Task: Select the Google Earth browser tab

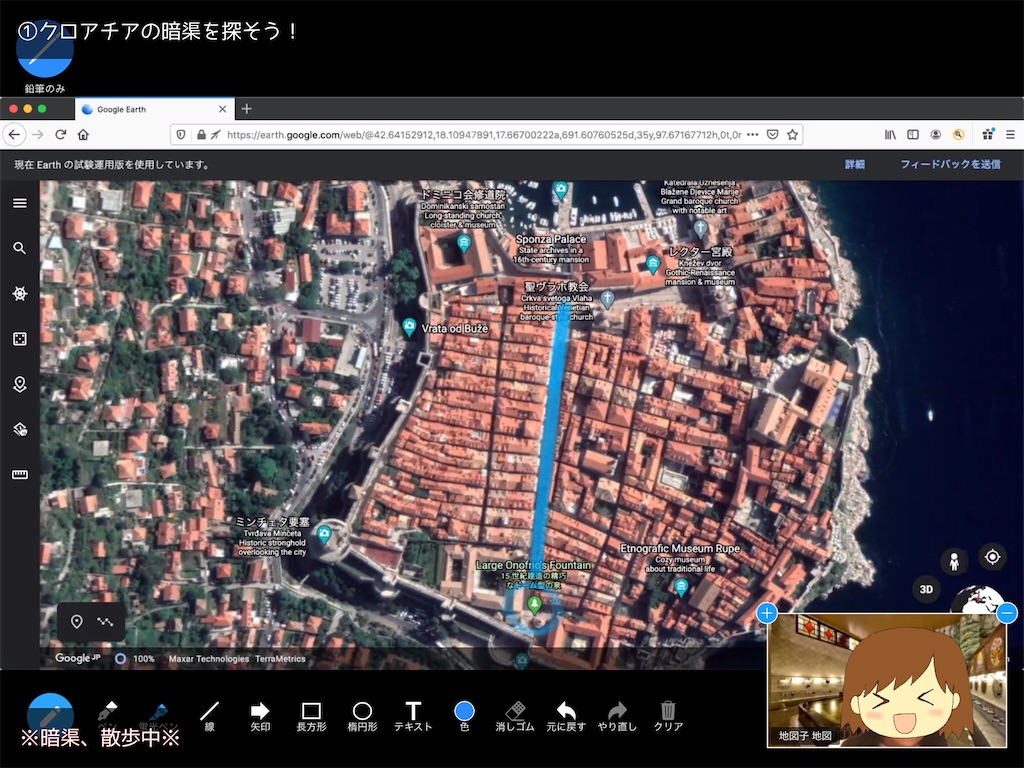Action: tap(153, 109)
